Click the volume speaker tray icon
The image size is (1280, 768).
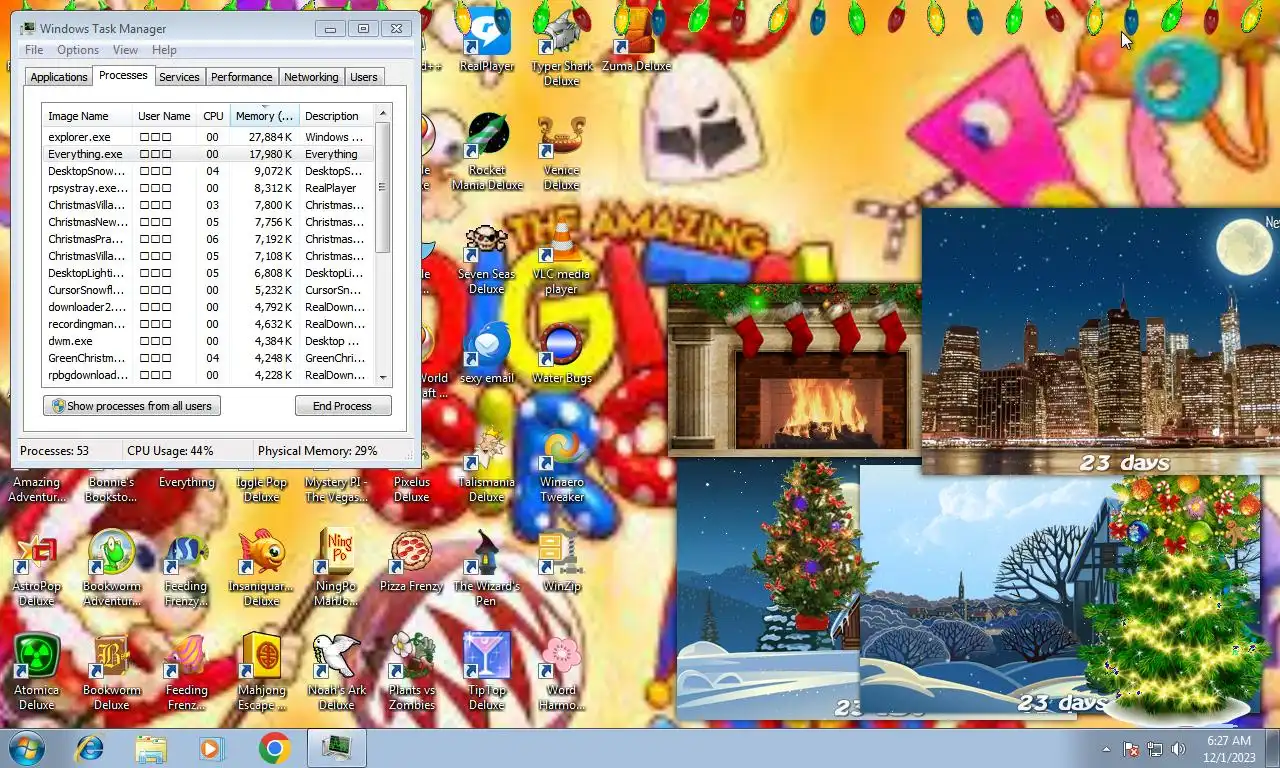(1178, 748)
